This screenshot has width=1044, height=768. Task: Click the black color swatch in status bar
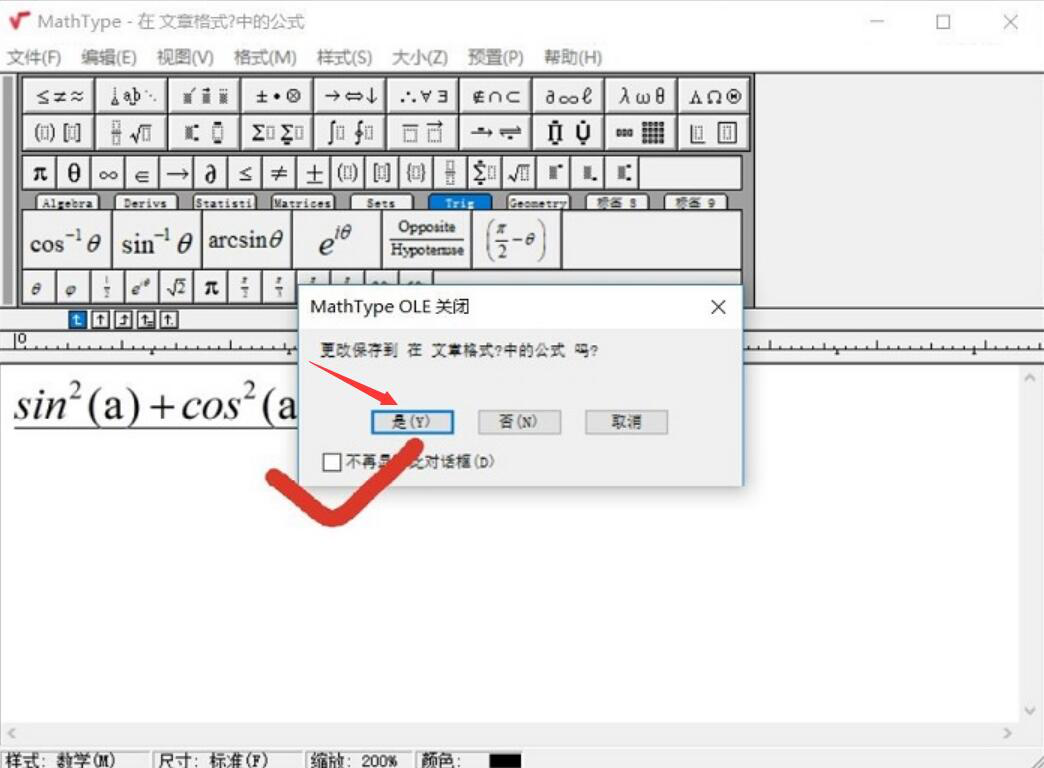[x=505, y=760]
